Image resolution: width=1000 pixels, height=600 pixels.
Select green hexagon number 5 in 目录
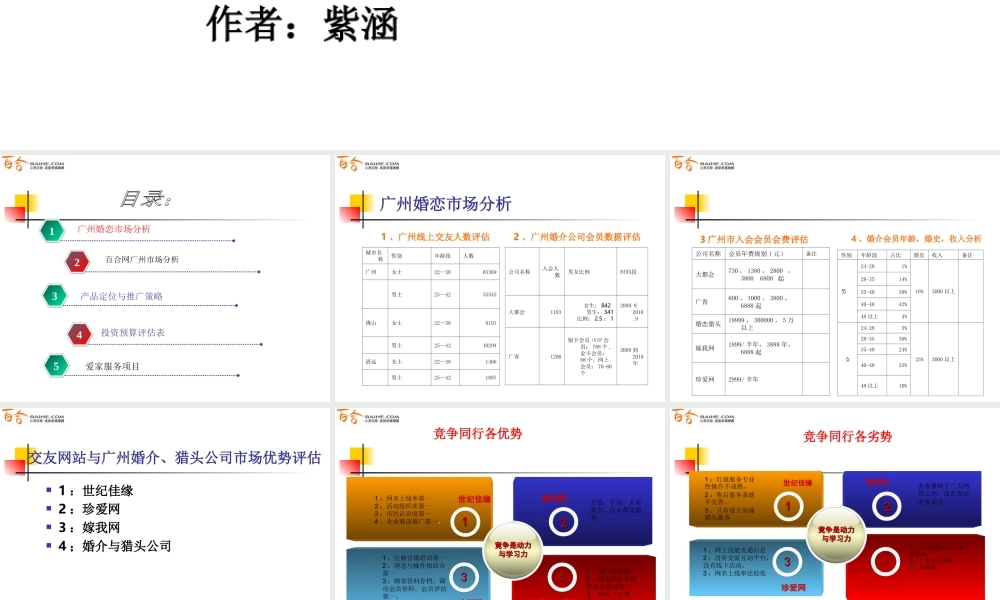tap(56, 366)
